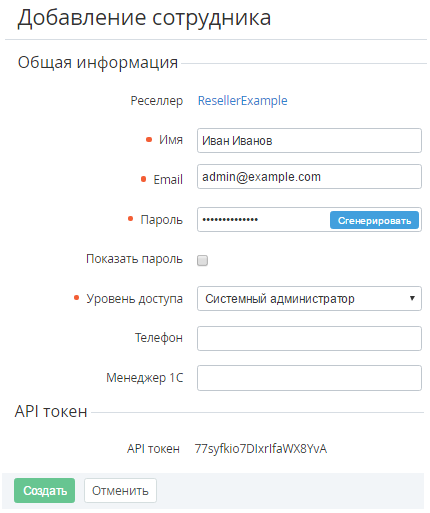Screen dimensions: 430x513
Task: Click the required dot next to Пароль
Action: (131, 219)
